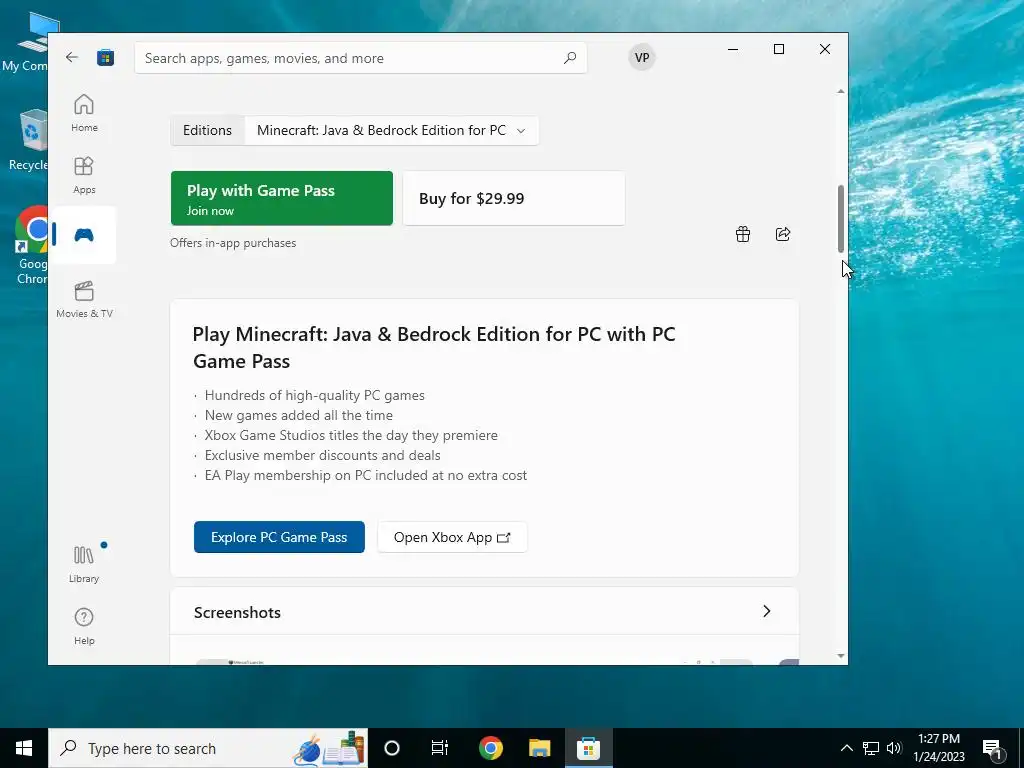Click the Microsoft Store logo icon

(x=105, y=57)
